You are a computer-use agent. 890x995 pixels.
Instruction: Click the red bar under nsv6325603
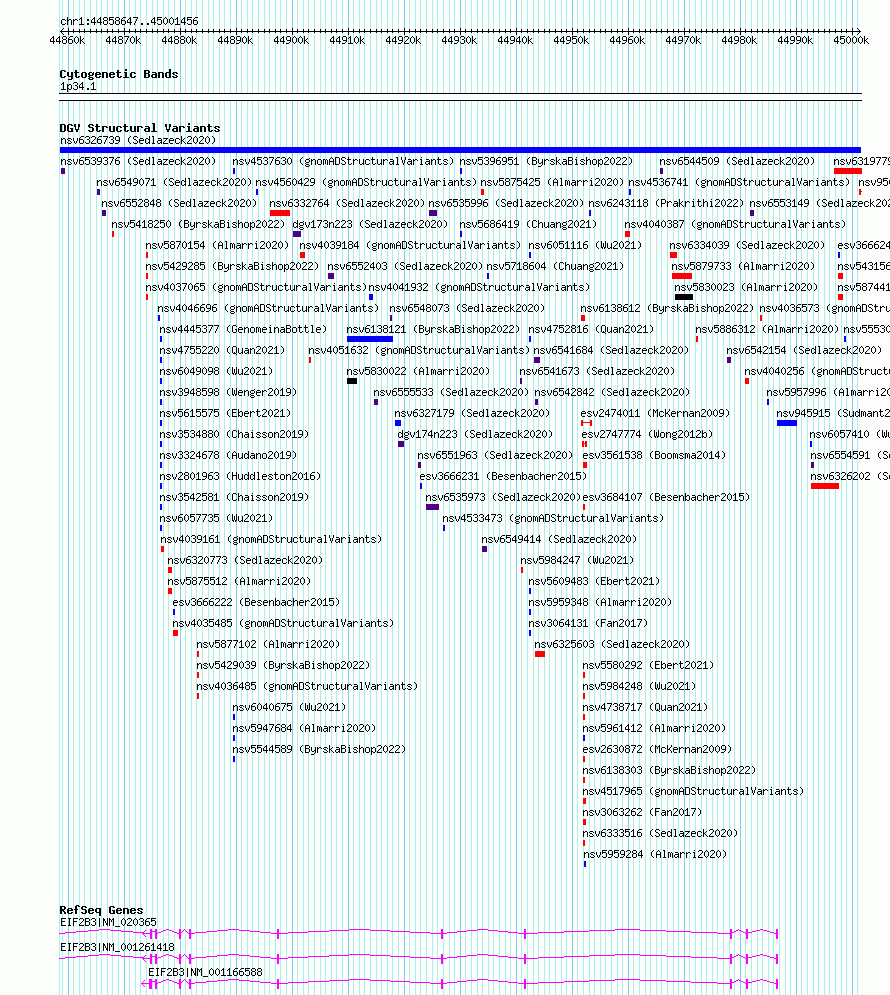coord(540,654)
